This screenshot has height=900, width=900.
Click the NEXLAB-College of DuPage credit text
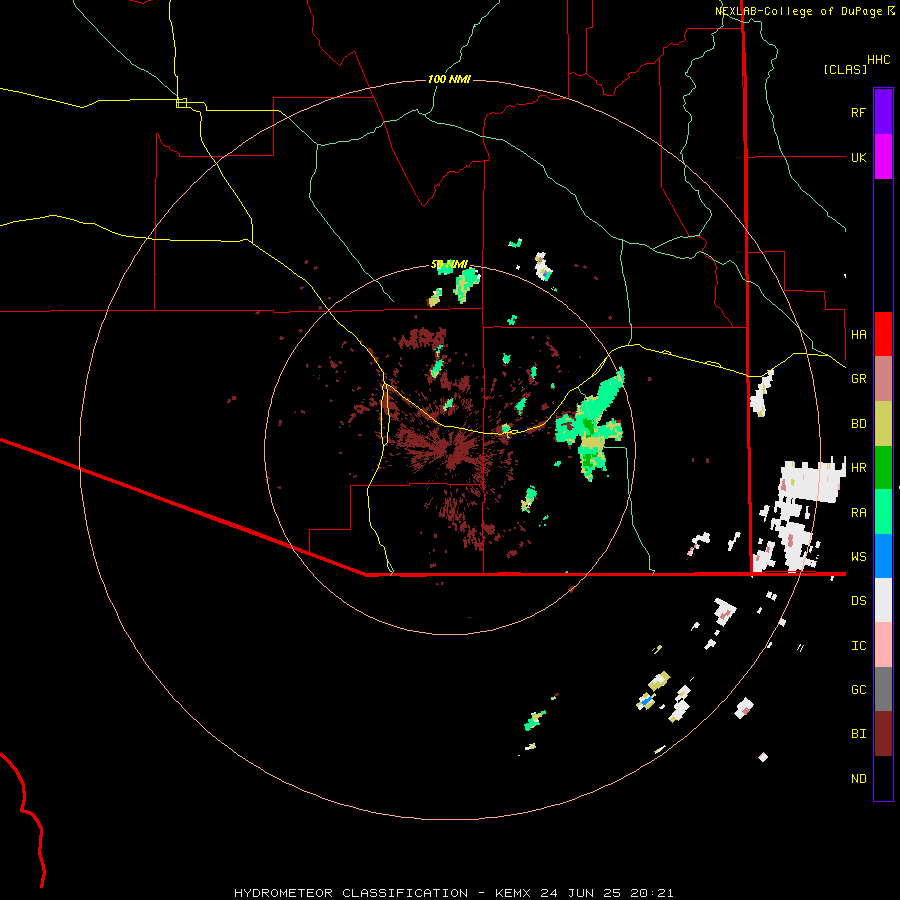[x=800, y=11]
